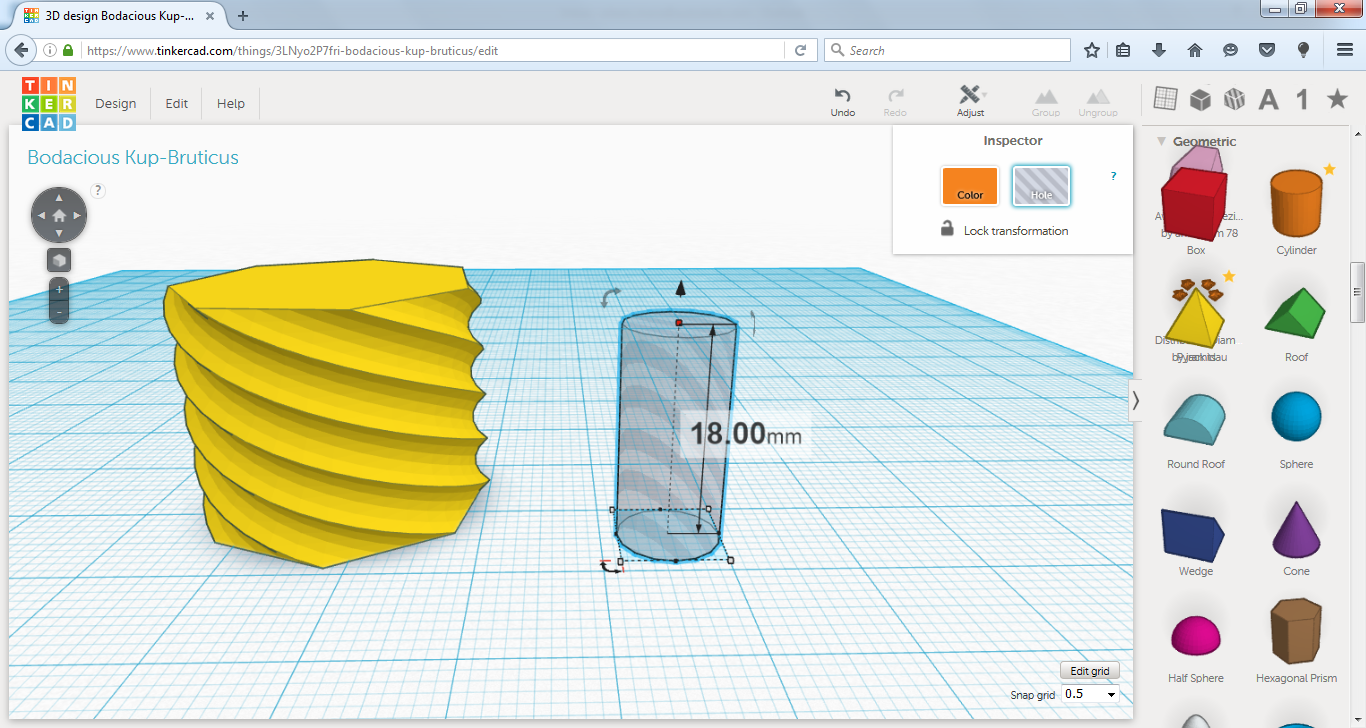This screenshot has width=1366, height=728.
Task: Click the 18.00 mm height dimension
Action: [746, 433]
